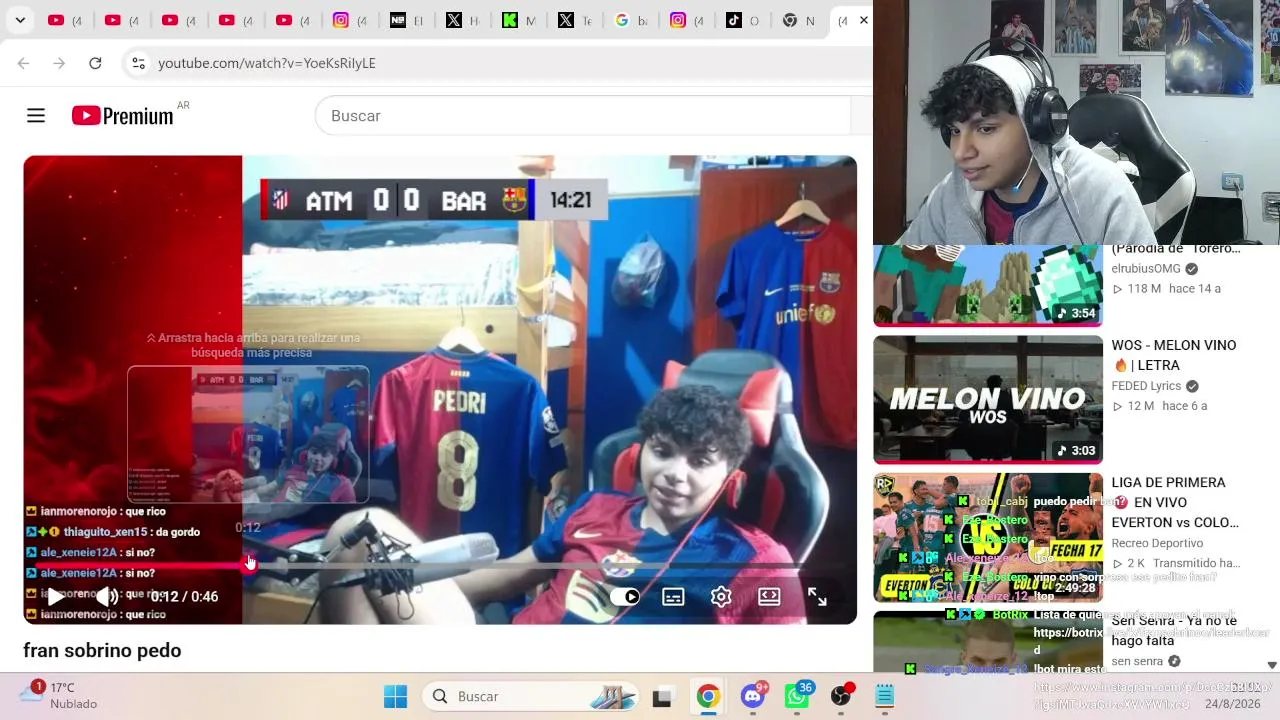Reload the page in Chrome
The width and height of the screenshot is (1280, 720).
pos(95,63)
